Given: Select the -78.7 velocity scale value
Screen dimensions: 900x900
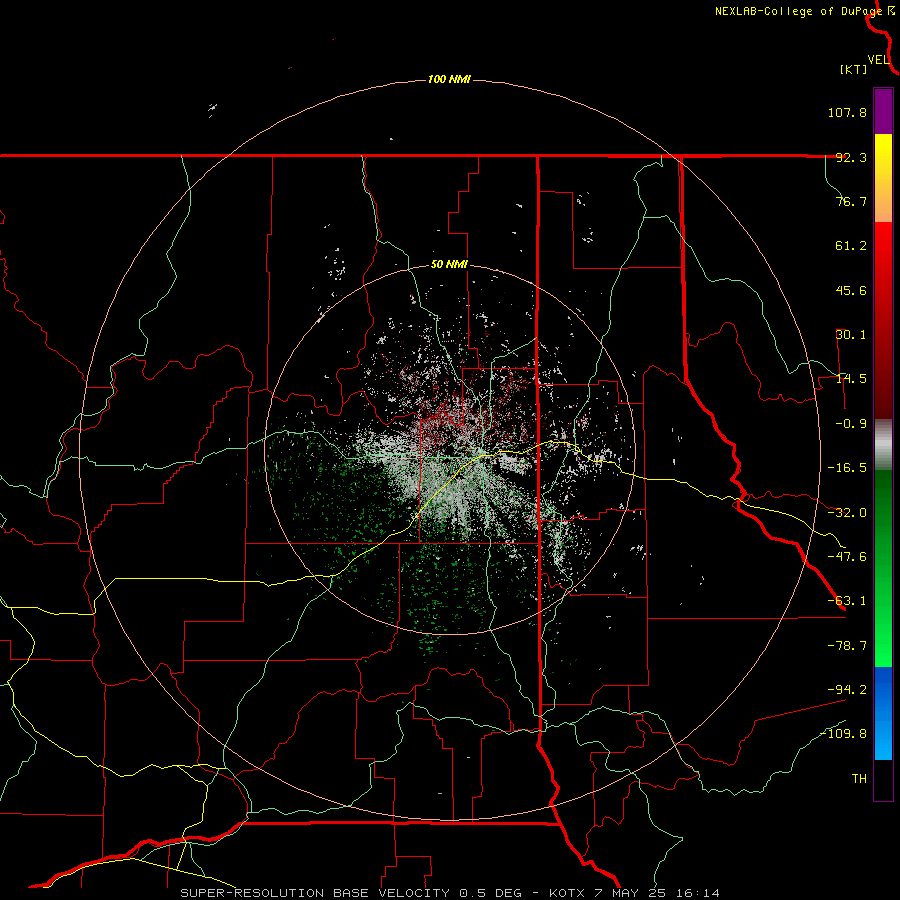Looking at the screenshot, I should pyautogui.click(x=847, y=646).
